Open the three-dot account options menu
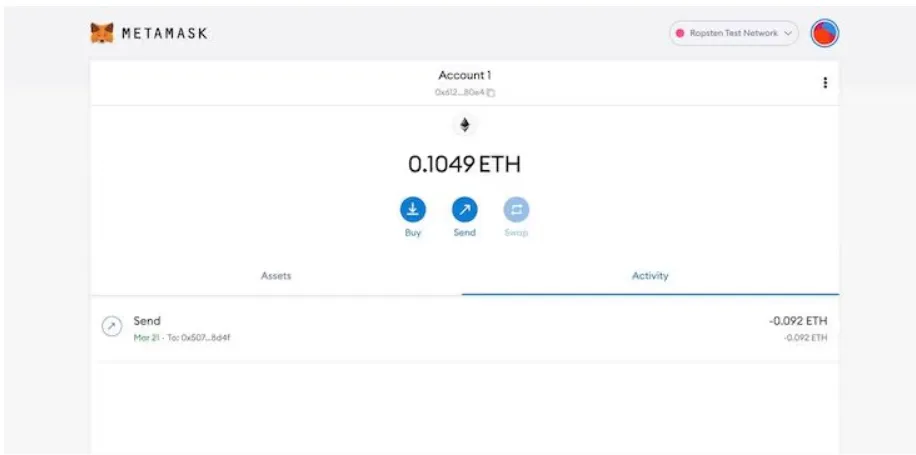This screenshot has height=455, width=916. (x=825, y=83)
